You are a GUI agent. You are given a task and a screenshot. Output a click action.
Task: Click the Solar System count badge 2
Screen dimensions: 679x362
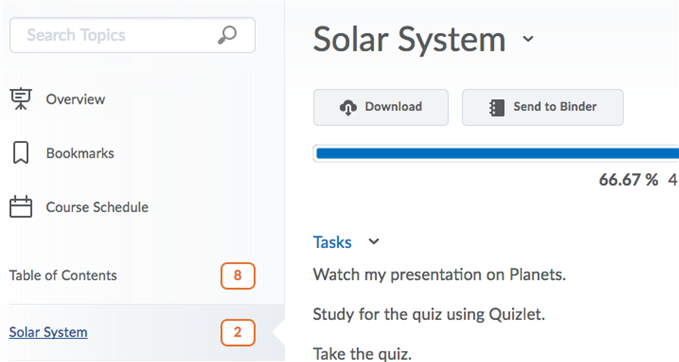click(238, 332)
